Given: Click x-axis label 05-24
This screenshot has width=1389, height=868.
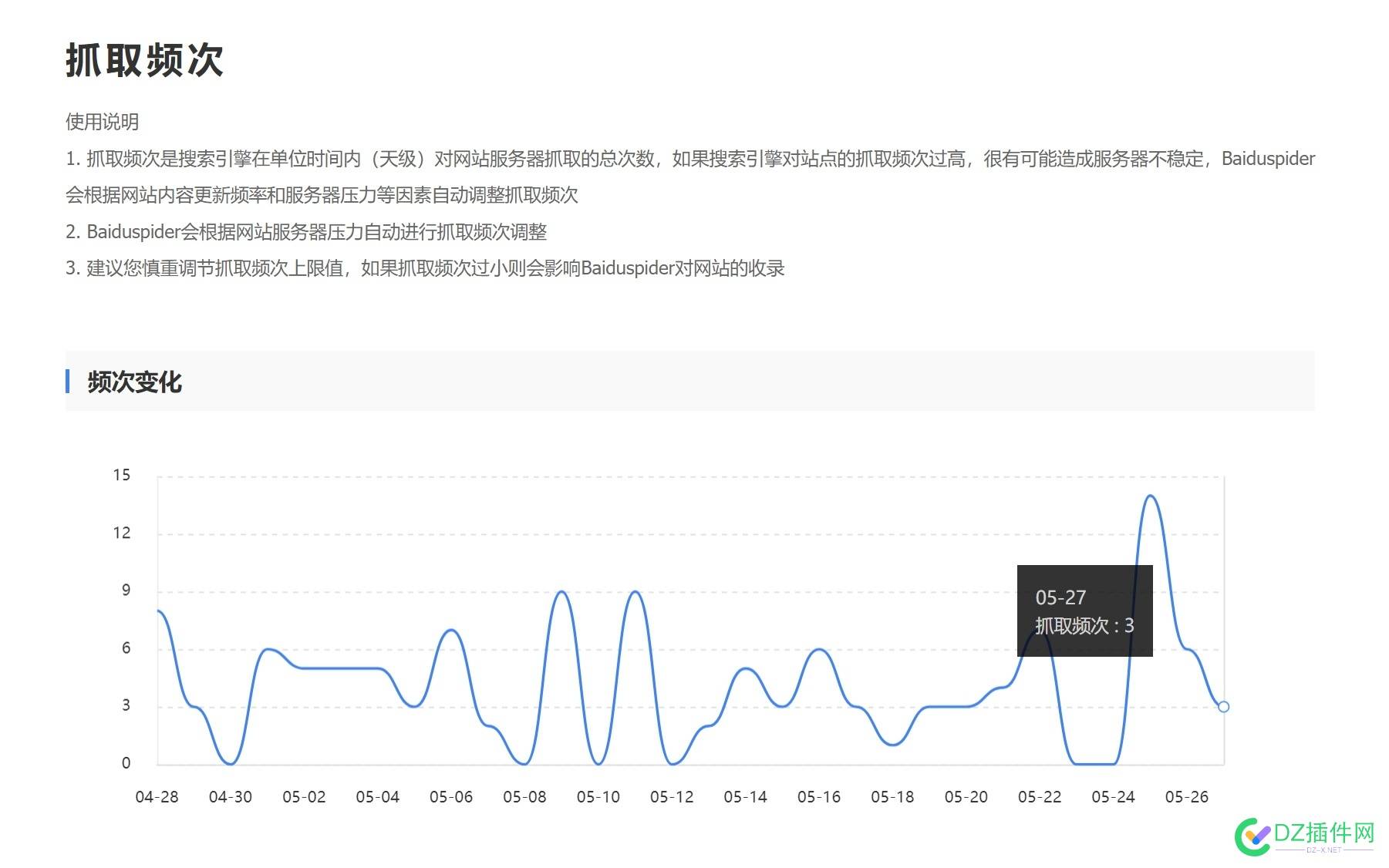Looking at the screenshot, I should 1114,797.
